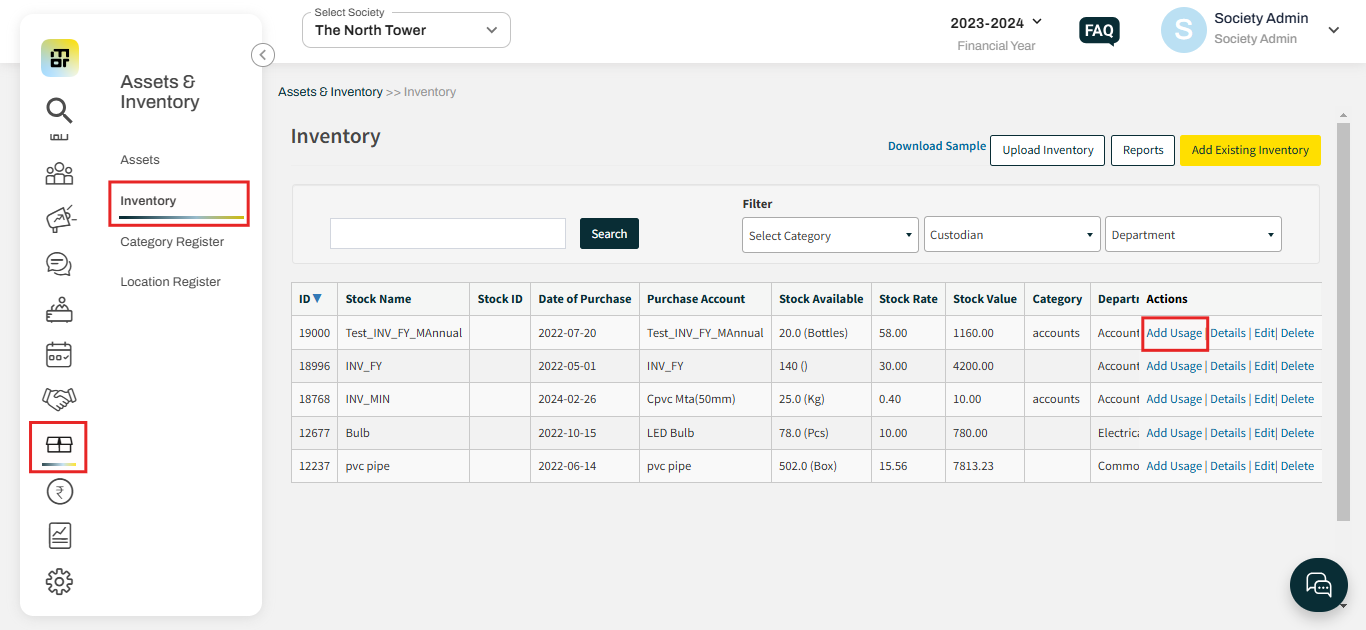The width and height of the screenshot is (1366, 630).
Task: Click the FAQ icon in the header
Action: [1099, 31]
